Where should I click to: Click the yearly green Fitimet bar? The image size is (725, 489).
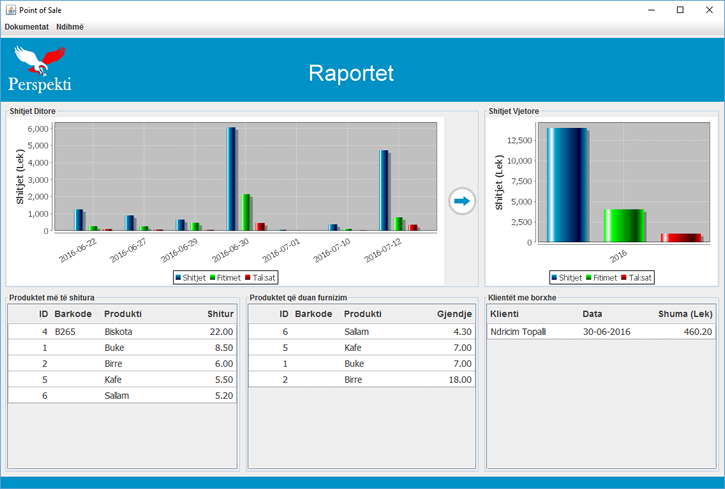click(x=624, y=226)
